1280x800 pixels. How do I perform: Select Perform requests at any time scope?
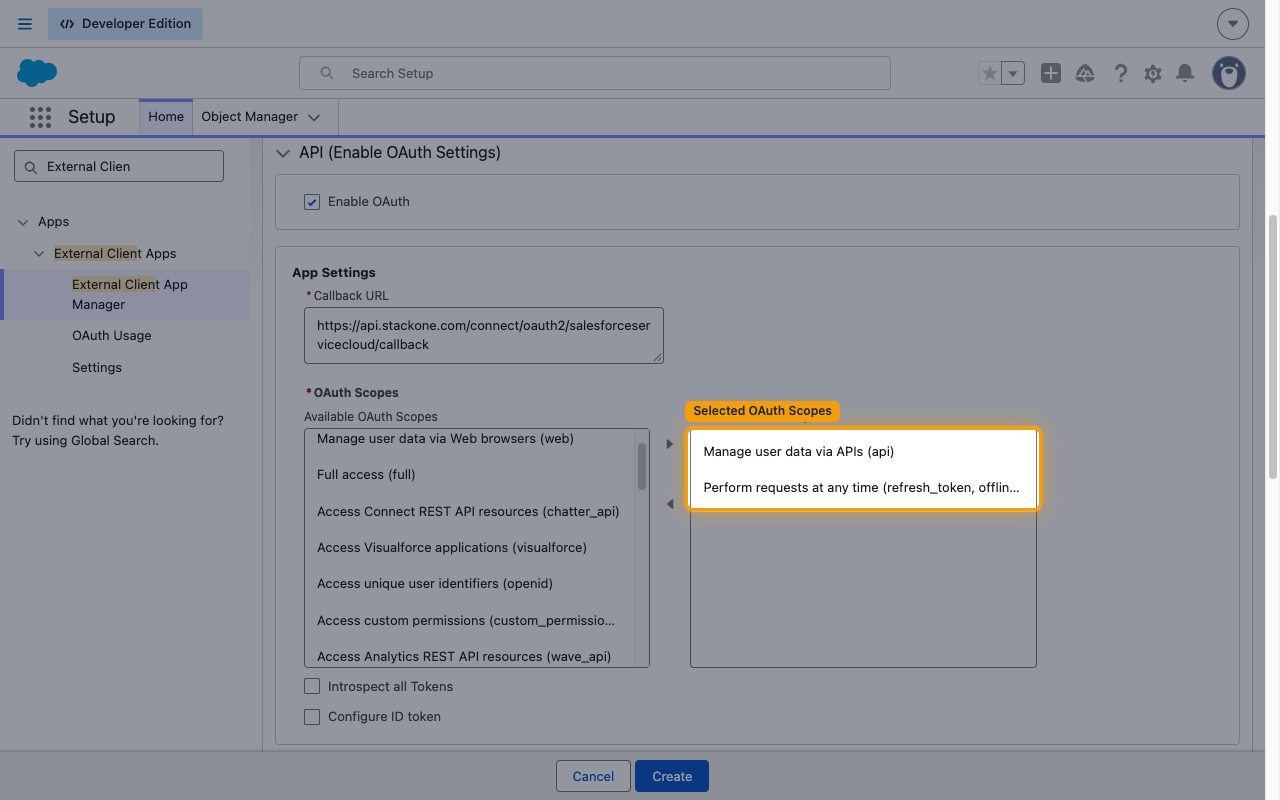[863, 488]
